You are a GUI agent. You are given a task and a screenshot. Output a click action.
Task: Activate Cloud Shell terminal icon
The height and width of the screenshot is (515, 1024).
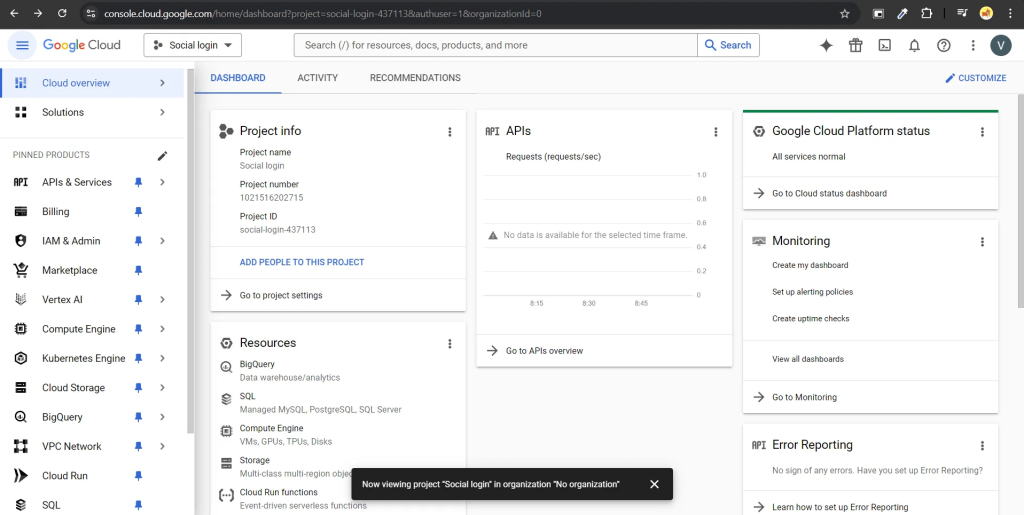tap(884, 45)
